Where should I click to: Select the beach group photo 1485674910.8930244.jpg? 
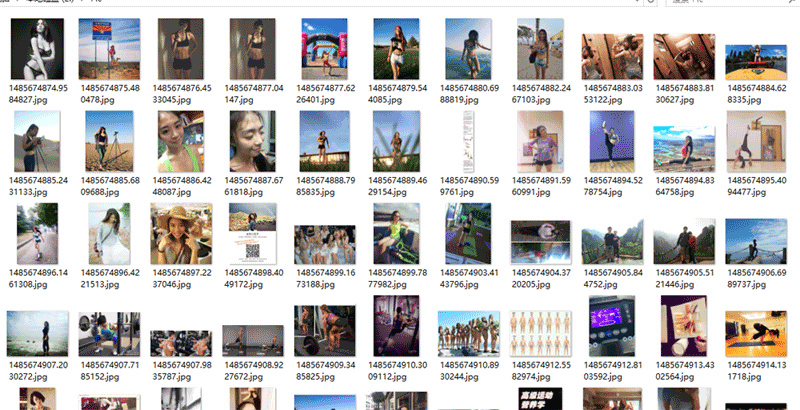[x=468, y=334]
